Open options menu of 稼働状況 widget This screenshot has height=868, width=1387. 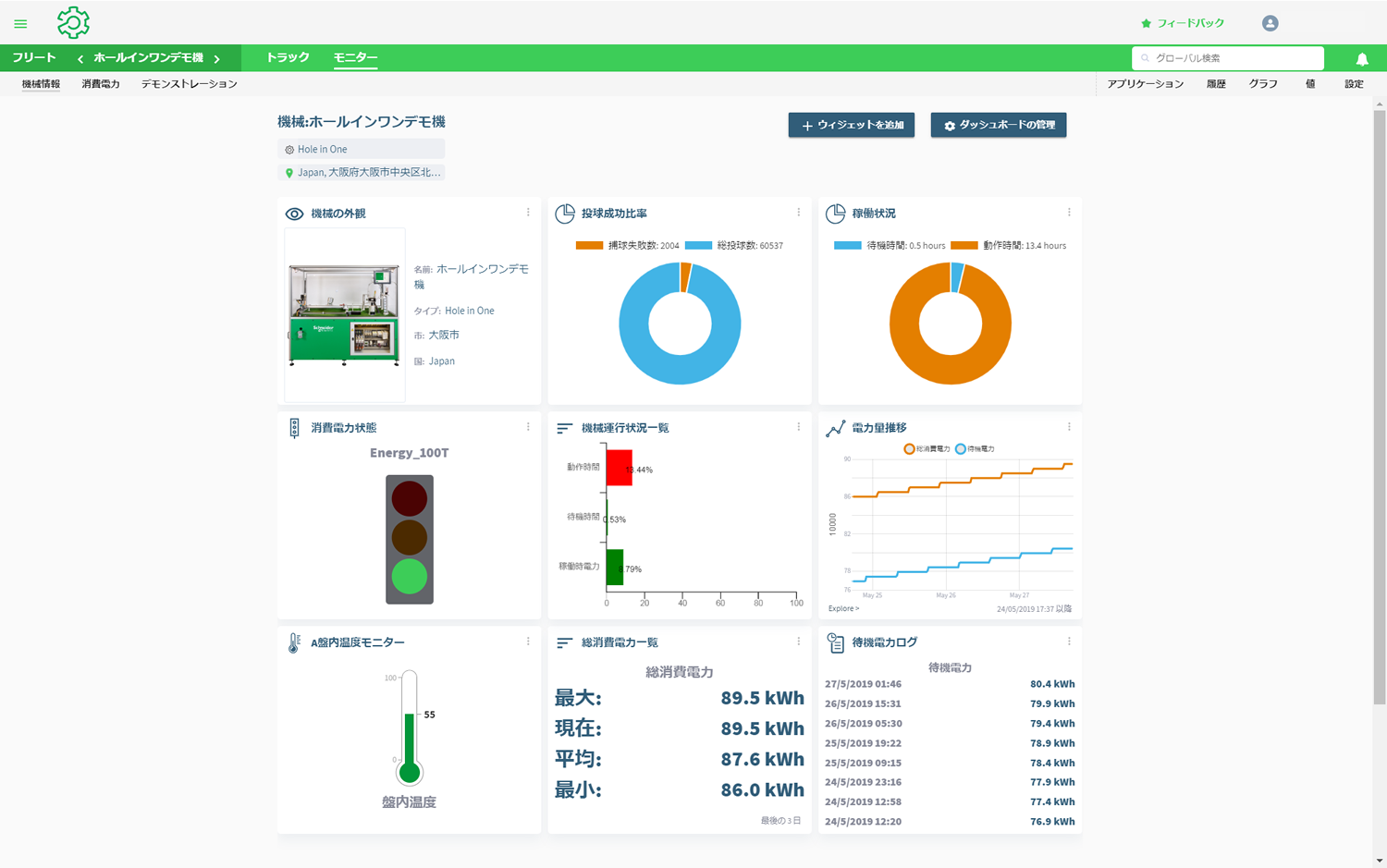[1069, 213]
